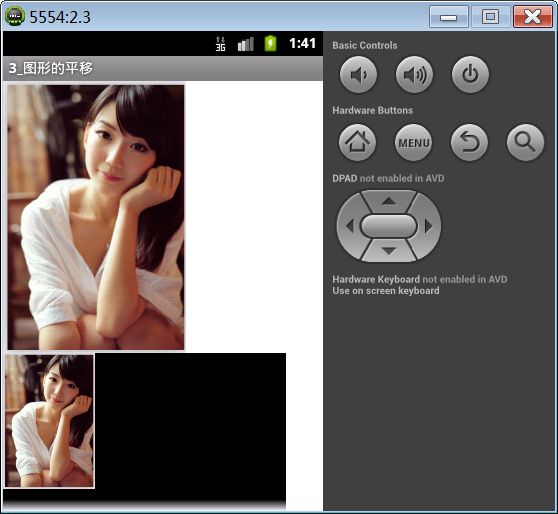Click the Hardware Buttons label

(x=372, y=110)
